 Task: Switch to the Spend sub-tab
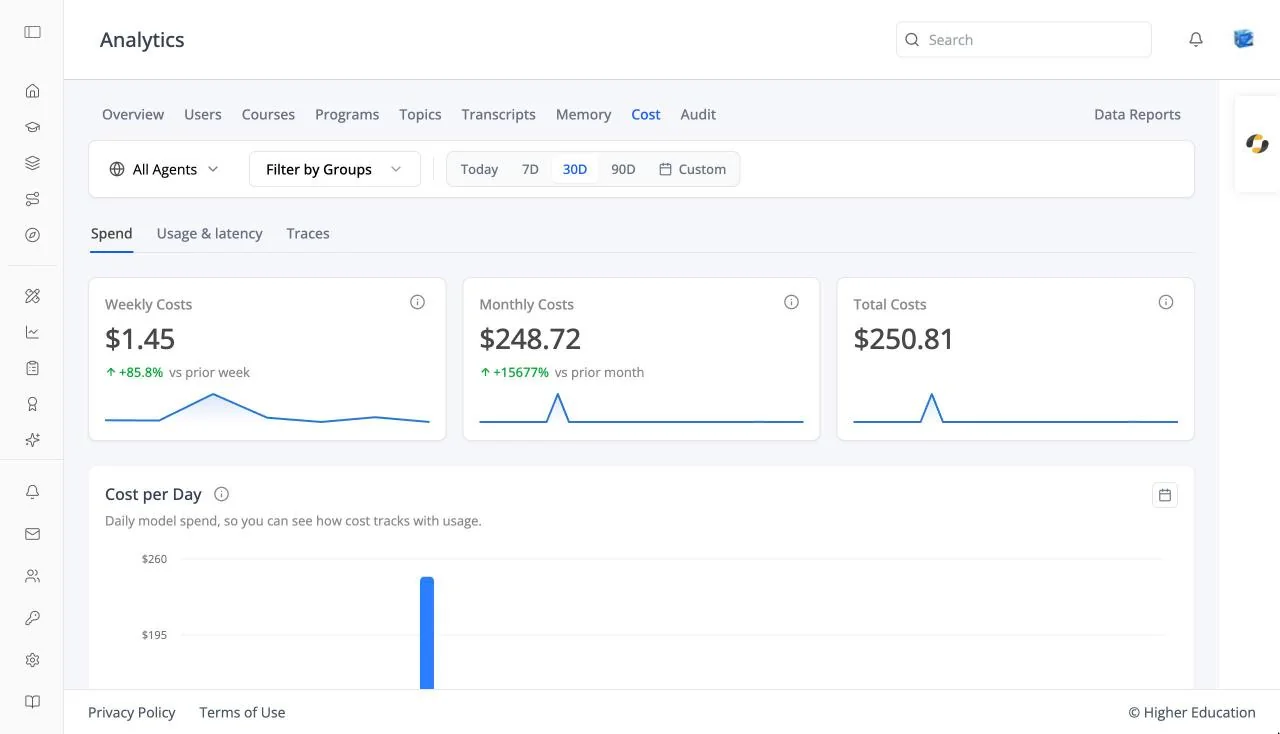click(111, 233)
